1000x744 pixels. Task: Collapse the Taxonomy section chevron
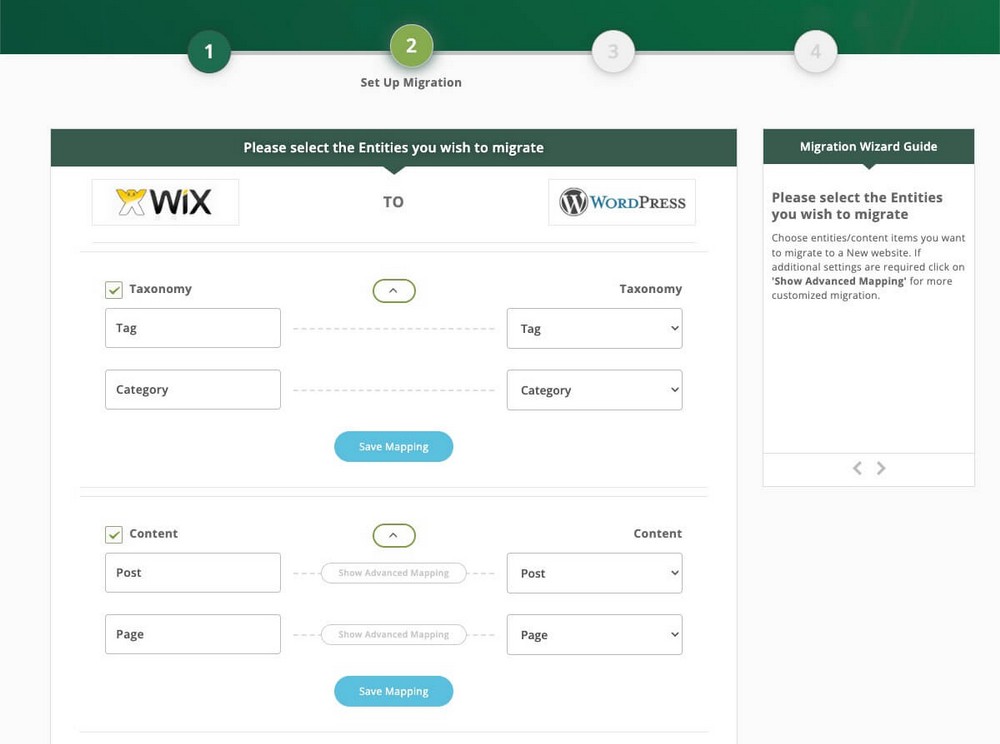point(393,291)
